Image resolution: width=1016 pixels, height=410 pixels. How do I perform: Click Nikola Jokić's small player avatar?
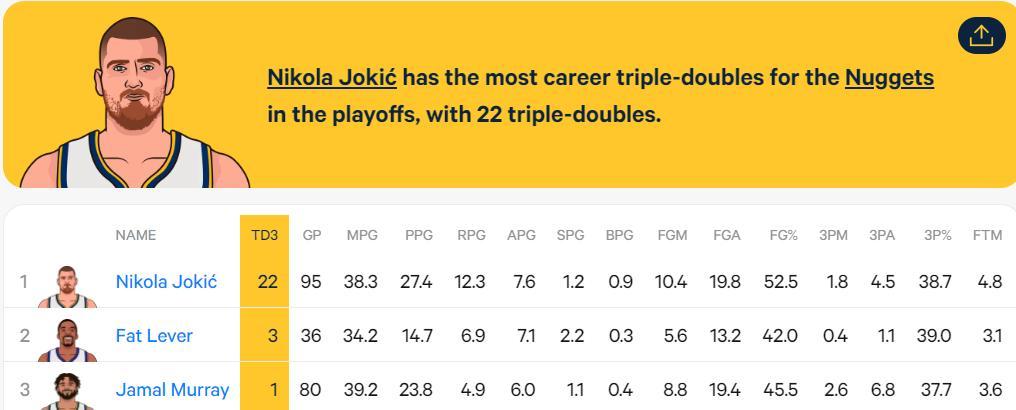click(x=67, y=285)
